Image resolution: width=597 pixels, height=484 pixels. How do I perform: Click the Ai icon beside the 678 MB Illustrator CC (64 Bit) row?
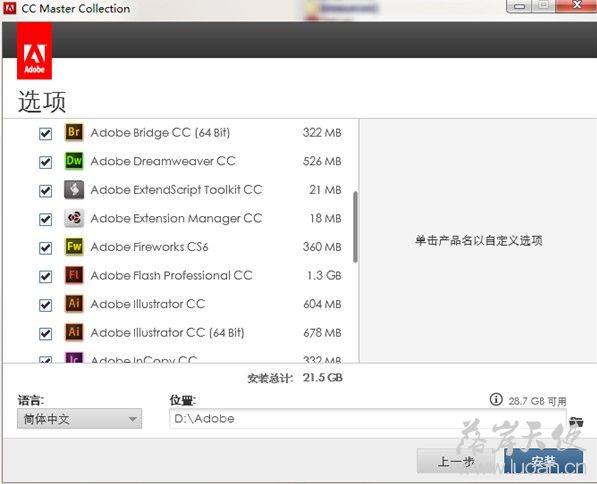click(x=74, y=332)
